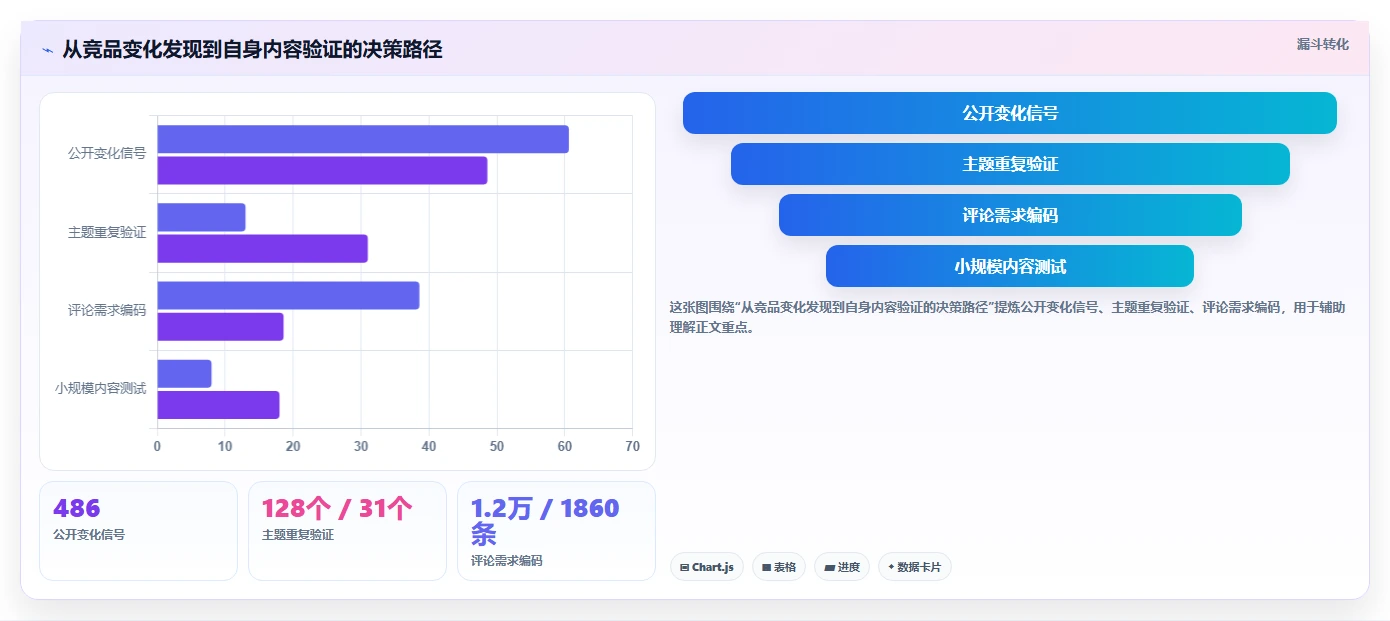Click the 486 stat value
Image resolution: width=1390 pixels, height=621 pixels.
click(77, 509)
